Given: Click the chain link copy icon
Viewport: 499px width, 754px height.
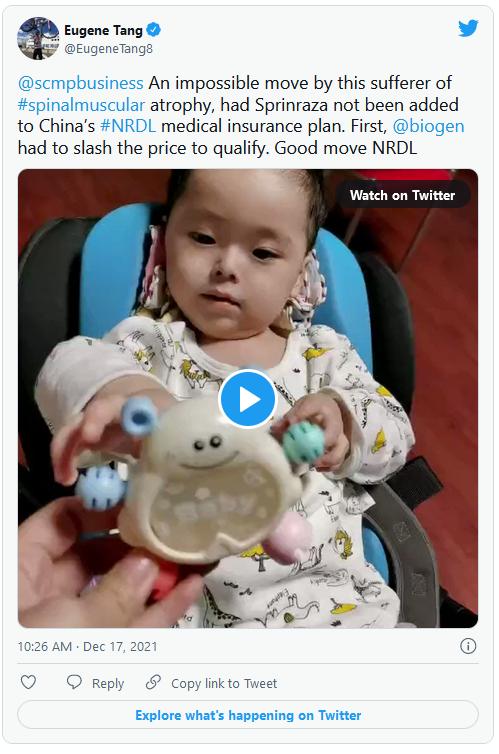Looking at the screenshot, I should pos(153,682).
